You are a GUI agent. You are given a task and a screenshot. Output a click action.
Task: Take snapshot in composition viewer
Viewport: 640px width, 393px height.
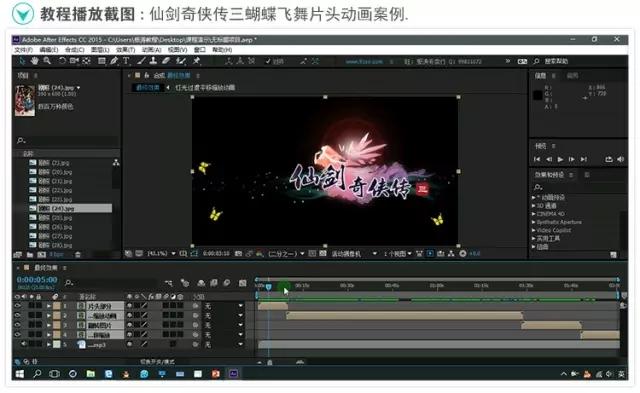click(238, 254)
